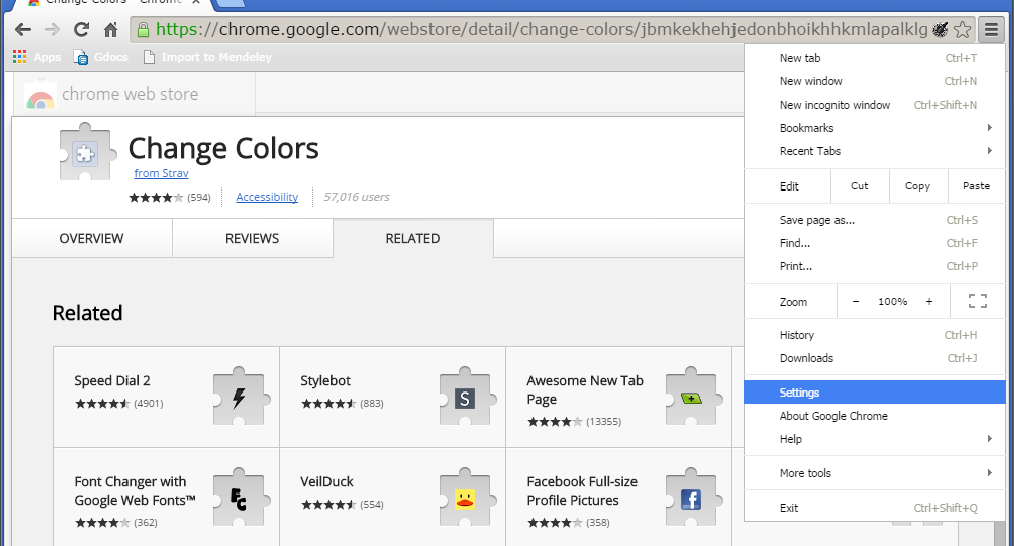The height and width of the screenshot is (546, 1014).
Task: Click the address bar URL field
Action: coord(540,30)
